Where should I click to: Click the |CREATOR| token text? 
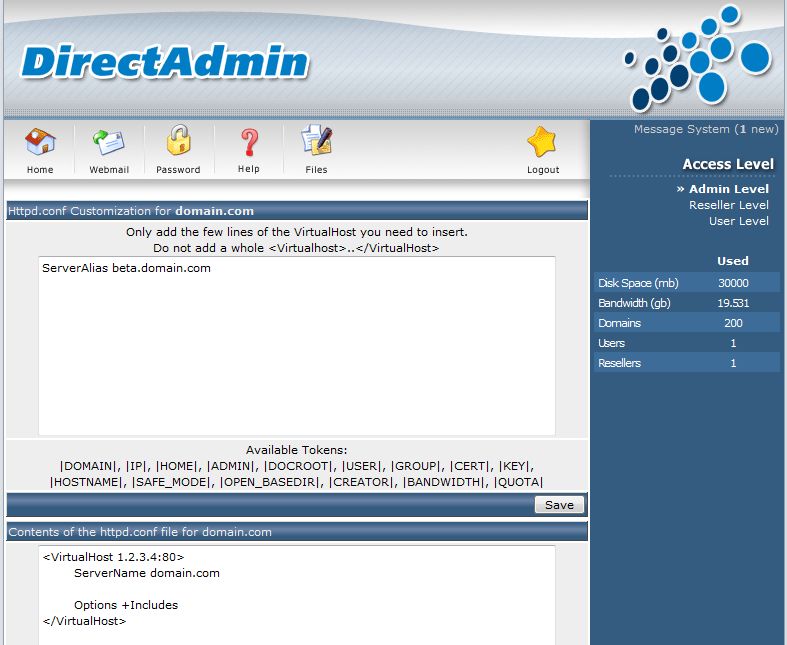pos(362,482)
